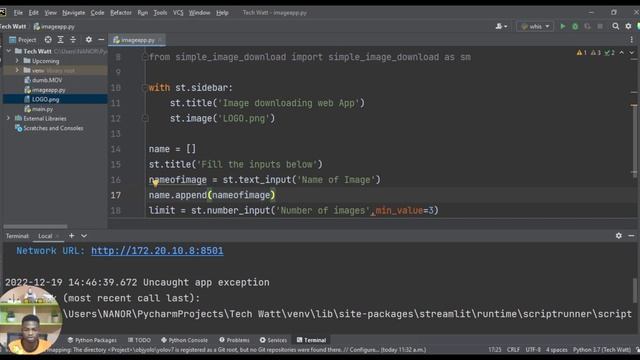Run with coverage icon
Screen dimensions: 640x360
click(587, 27)
